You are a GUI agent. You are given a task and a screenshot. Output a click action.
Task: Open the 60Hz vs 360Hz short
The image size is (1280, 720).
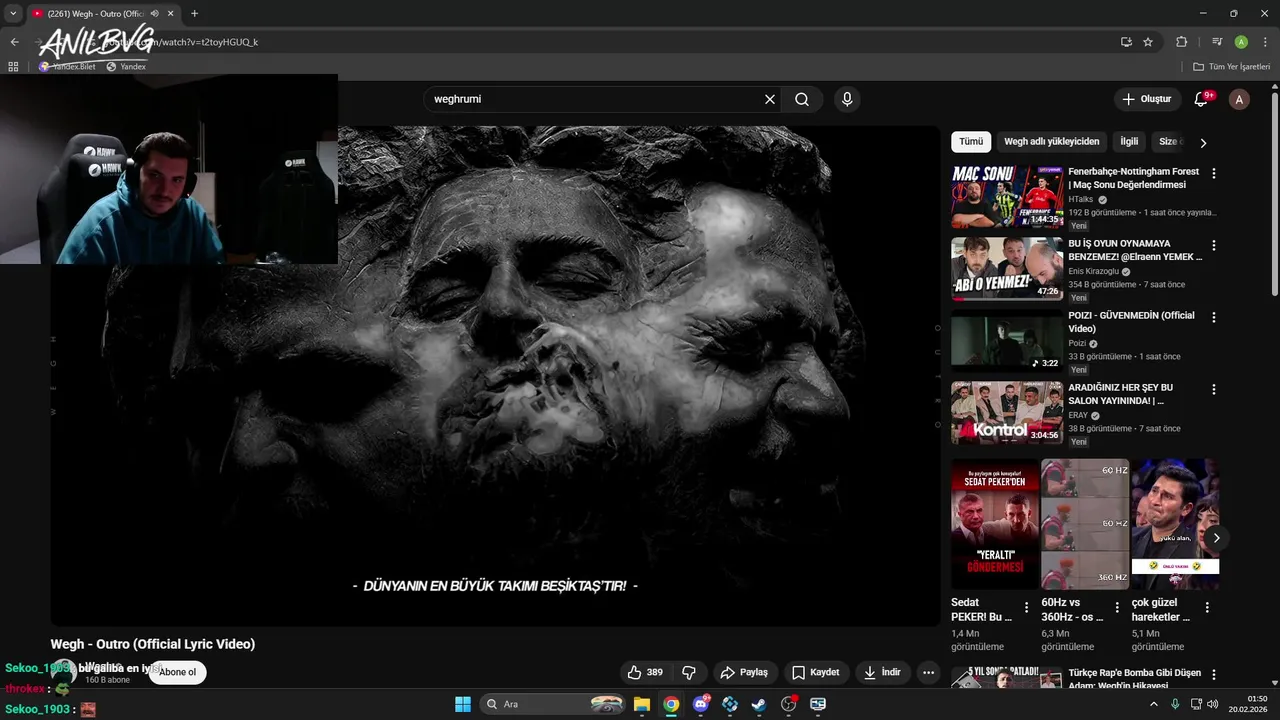click(1085, 524)
